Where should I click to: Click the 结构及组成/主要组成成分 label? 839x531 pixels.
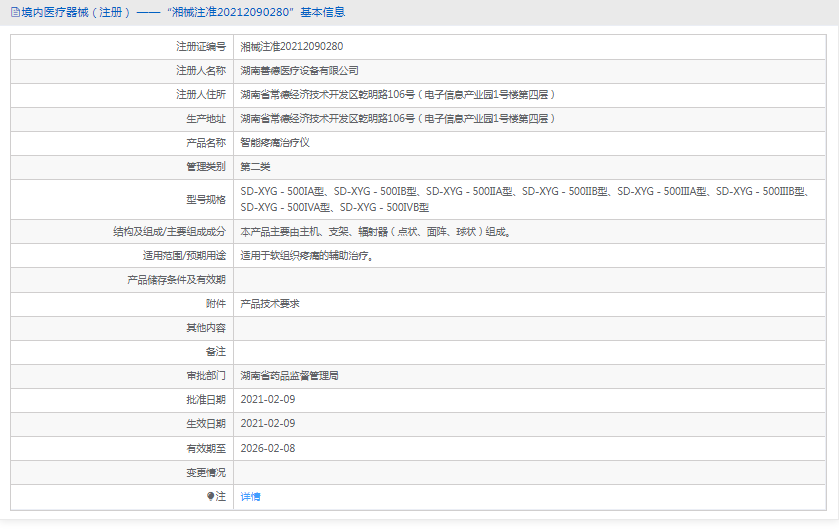coord(170,232)
